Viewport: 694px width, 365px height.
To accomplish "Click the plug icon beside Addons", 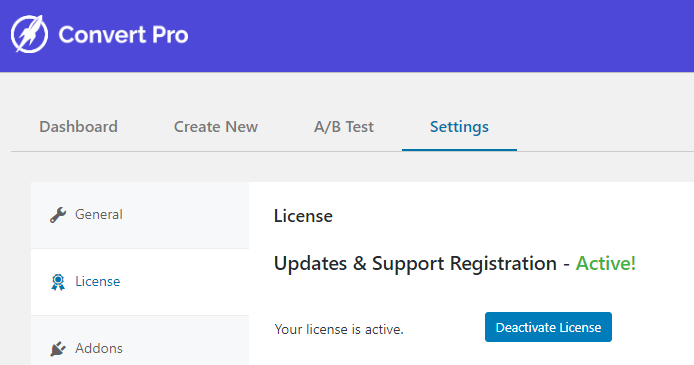I will (58, 349).
